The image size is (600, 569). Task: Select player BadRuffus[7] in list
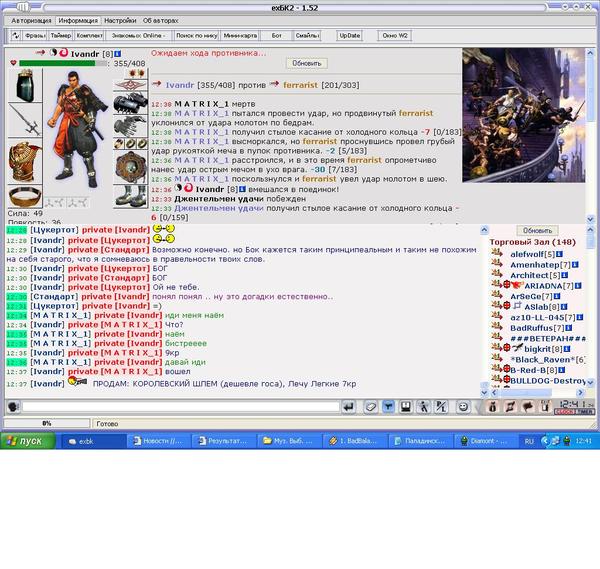(x=537, y=328)
